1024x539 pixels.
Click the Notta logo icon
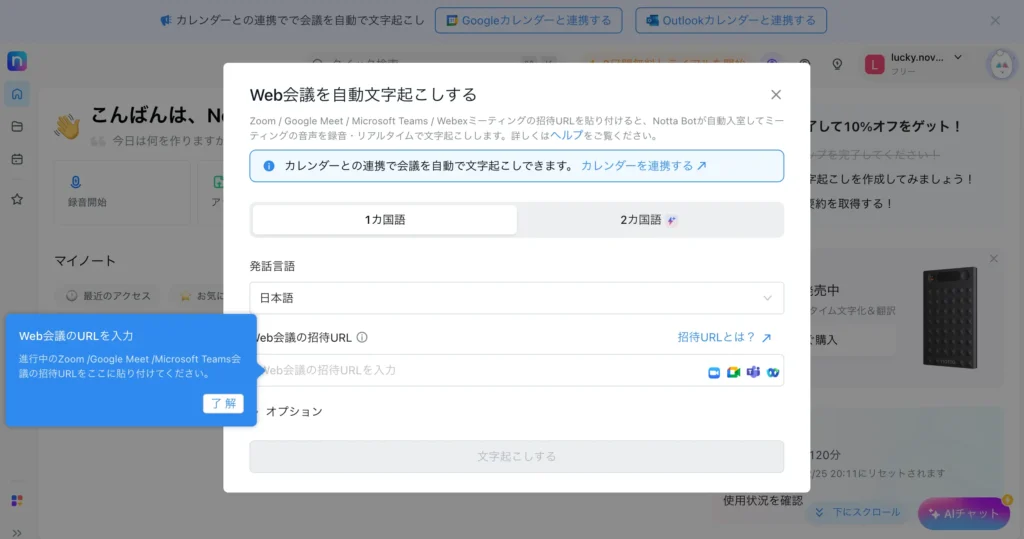pos(17,61)
